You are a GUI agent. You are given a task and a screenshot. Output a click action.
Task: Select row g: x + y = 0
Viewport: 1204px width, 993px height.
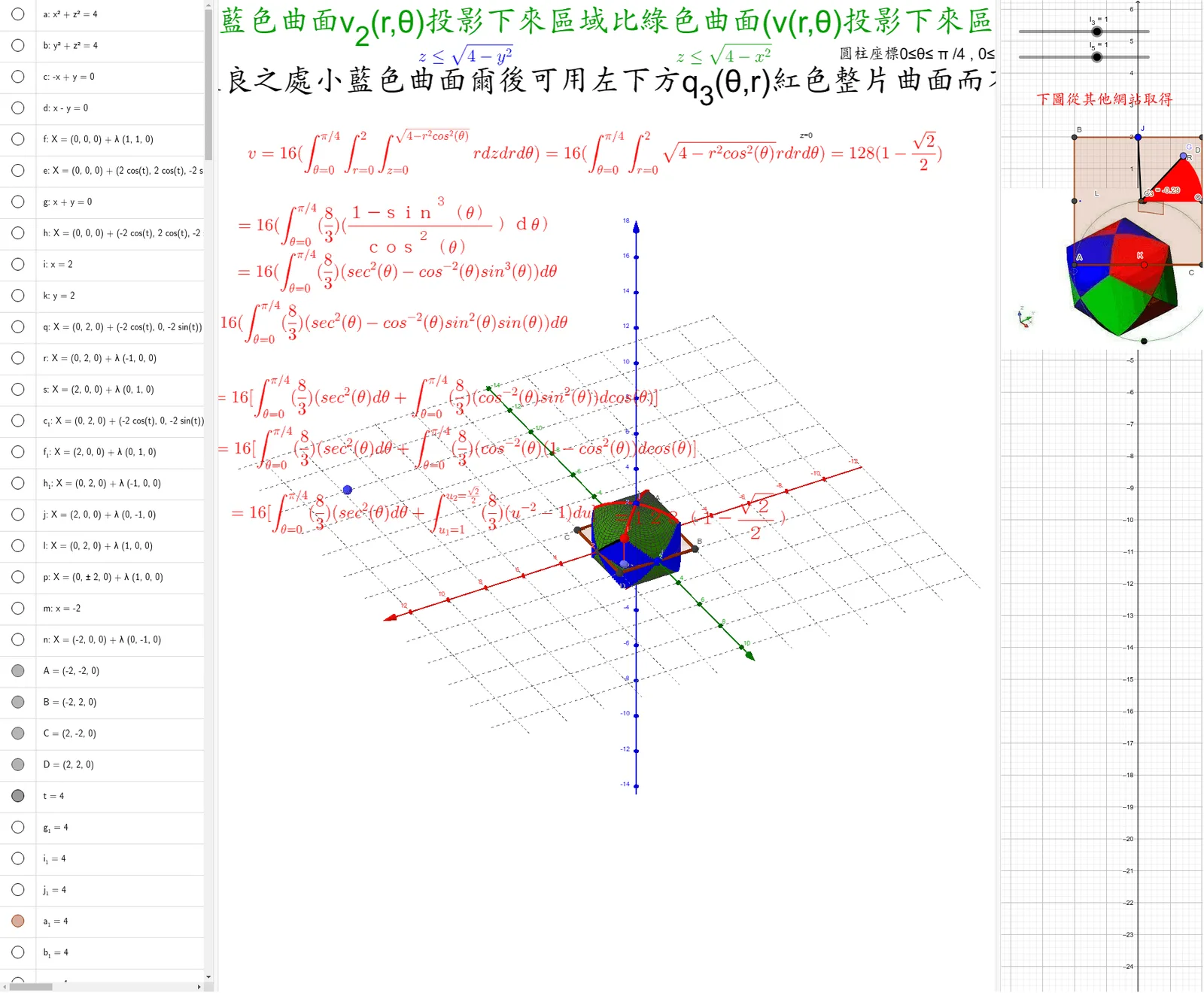coord(120,202)
